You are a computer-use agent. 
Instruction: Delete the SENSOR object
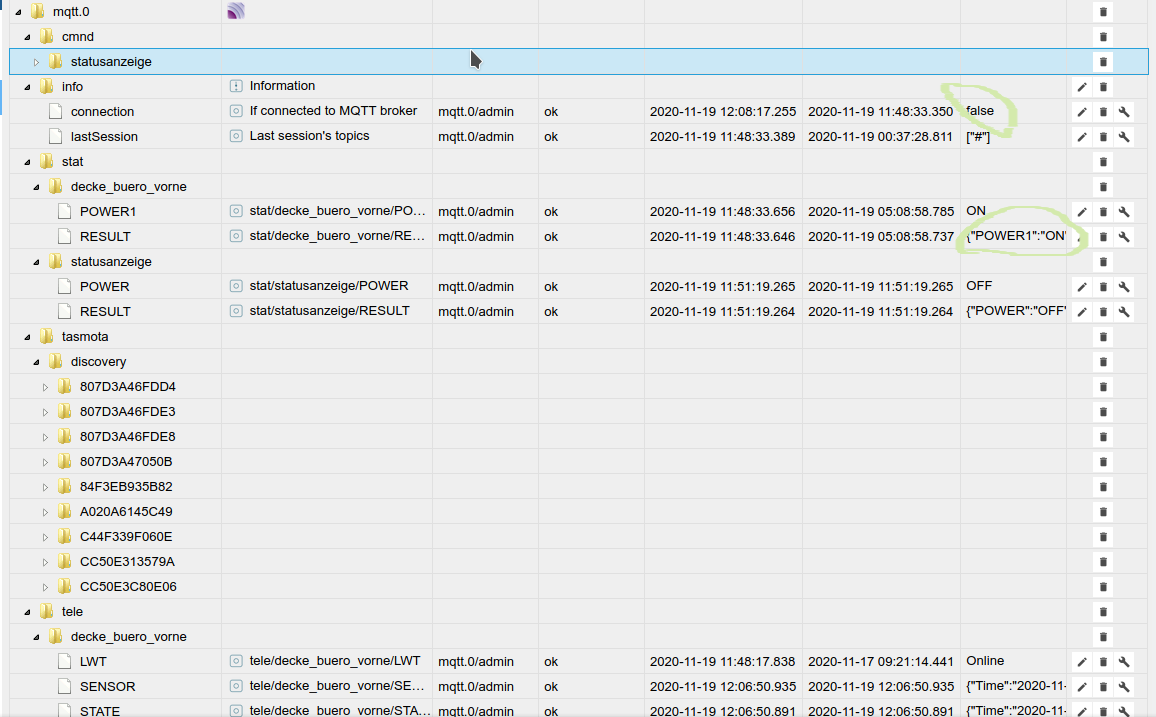point(1103,687)
